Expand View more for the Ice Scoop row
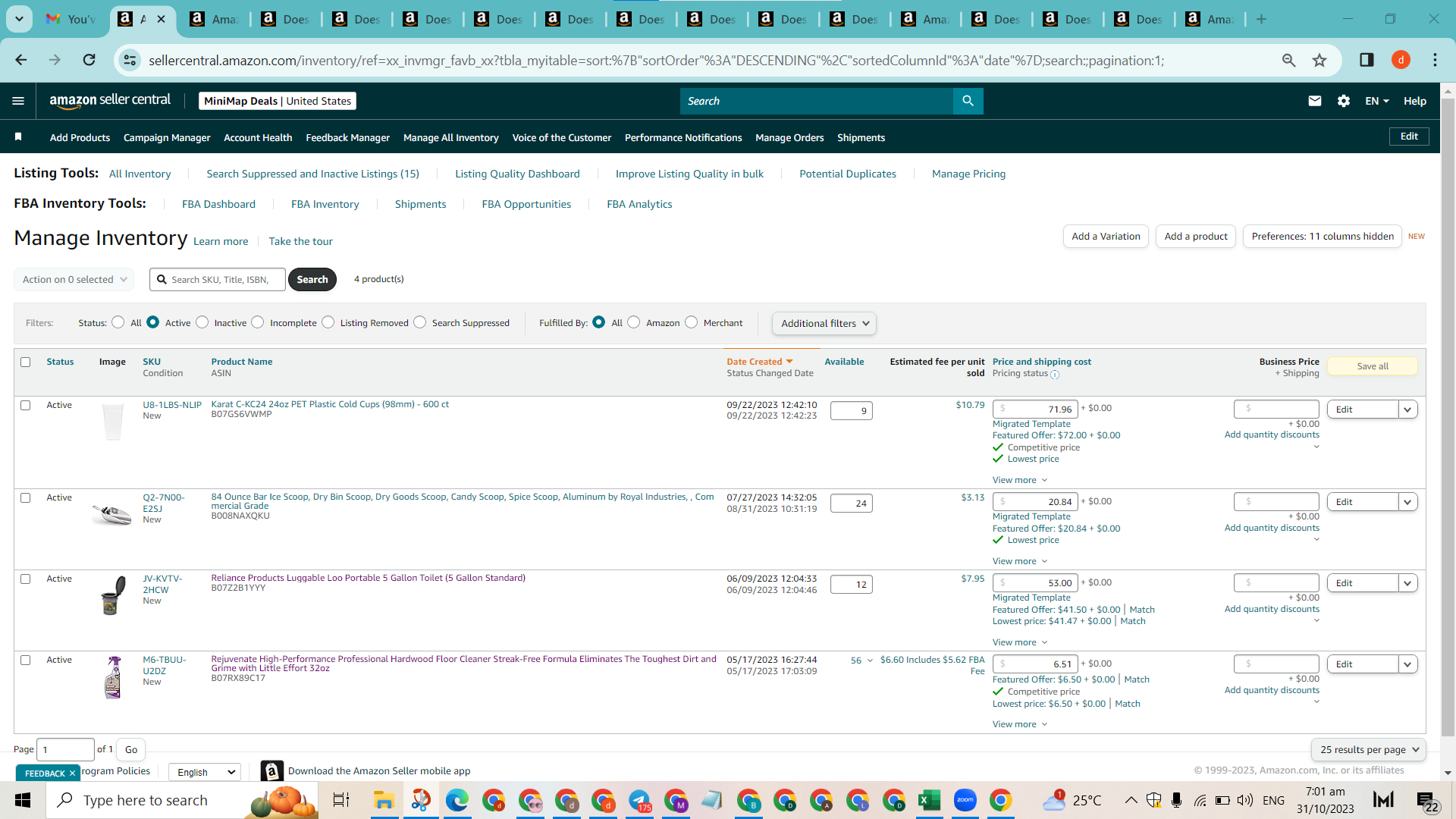Image resolution: width=1456 pixels, height=819 pixels. tap(1020, 561)
